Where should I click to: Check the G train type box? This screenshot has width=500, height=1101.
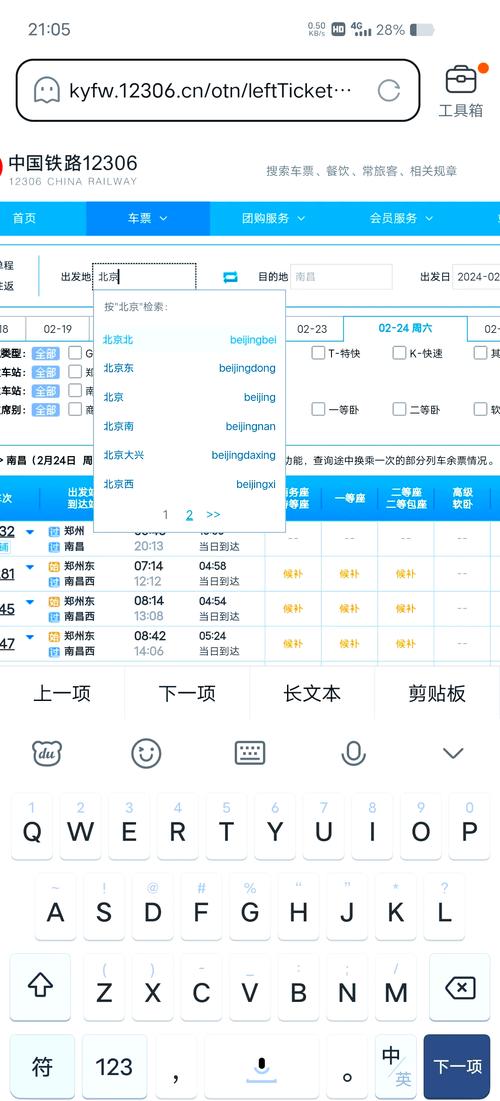75,353
